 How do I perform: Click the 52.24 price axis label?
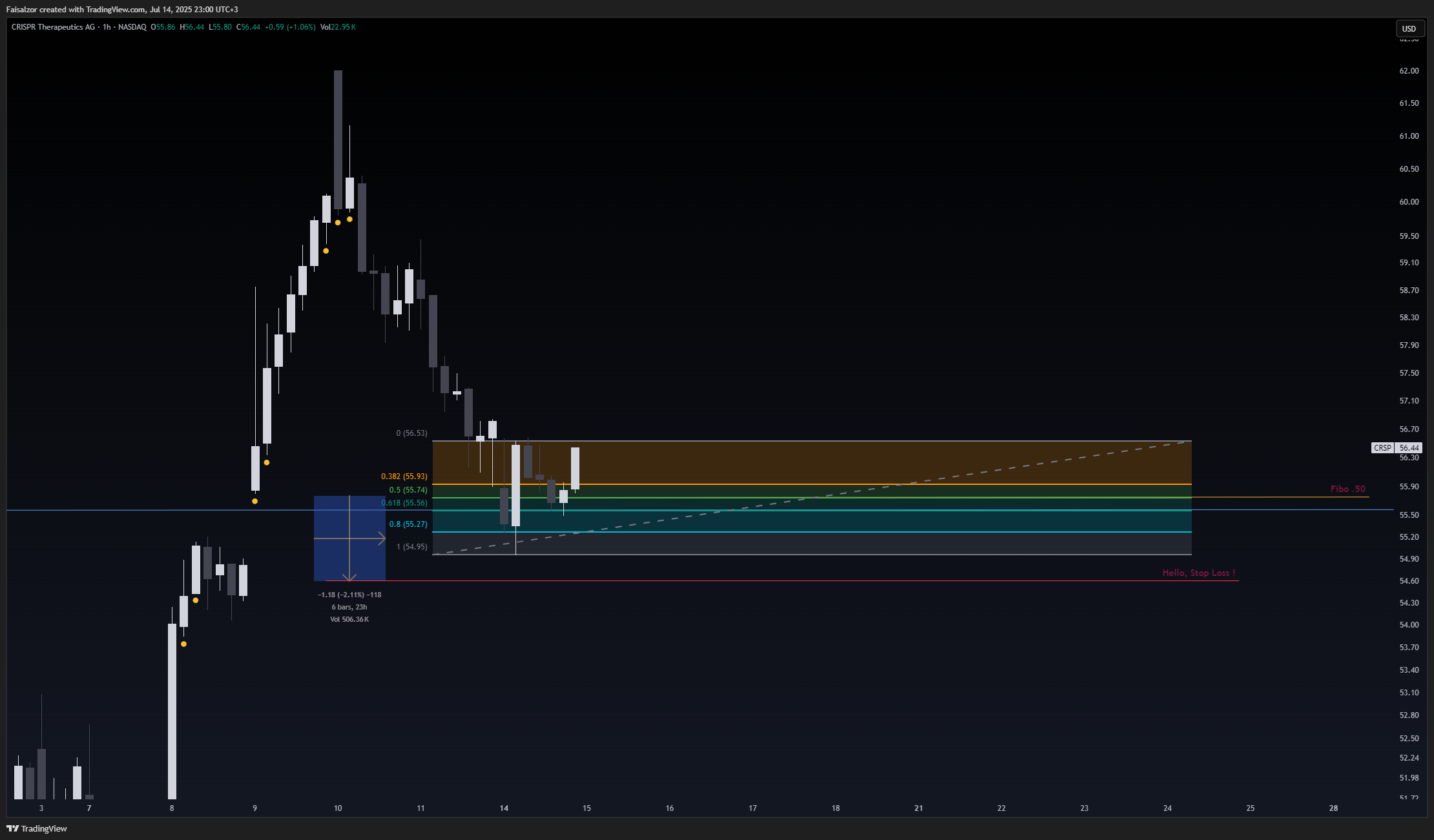coord(1409,758)
